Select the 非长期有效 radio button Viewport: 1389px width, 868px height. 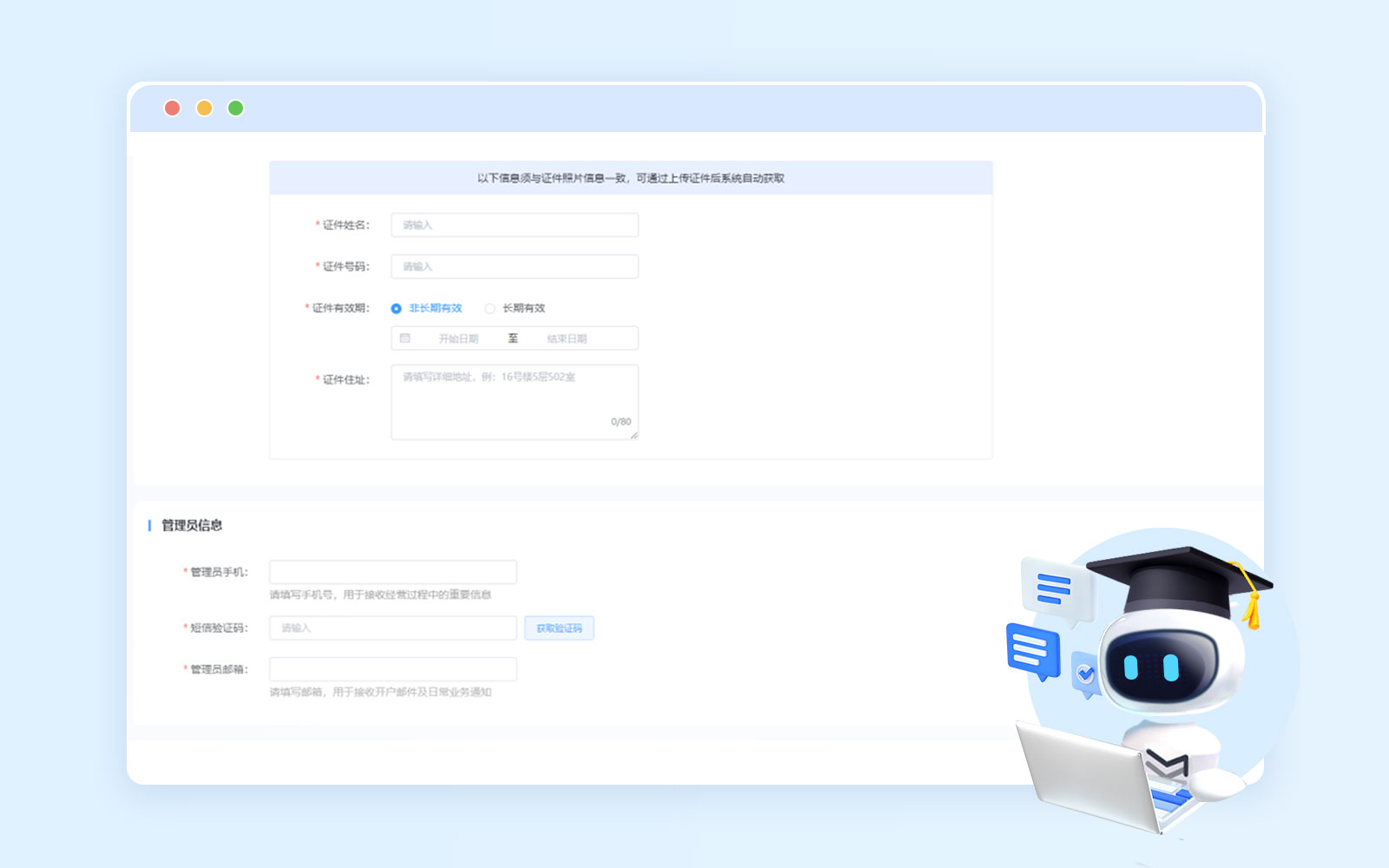(x=396, y=308)
